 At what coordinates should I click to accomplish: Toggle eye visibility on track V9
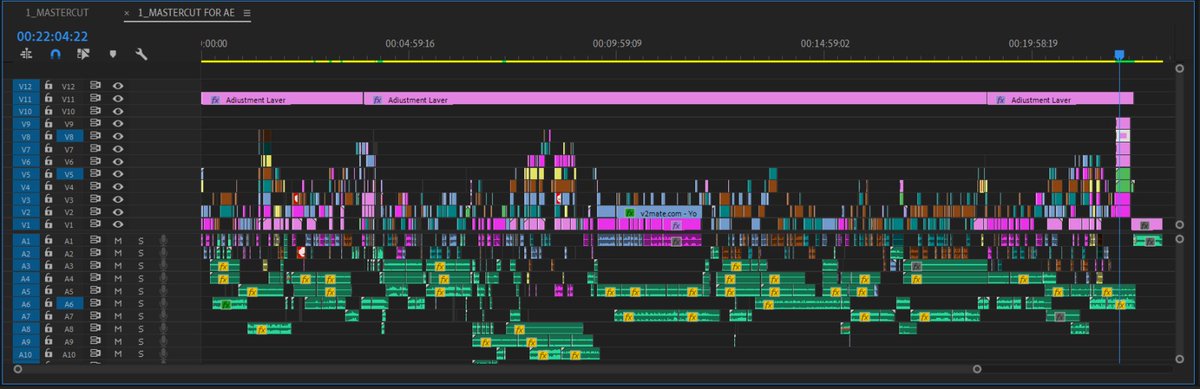(118, 124)
